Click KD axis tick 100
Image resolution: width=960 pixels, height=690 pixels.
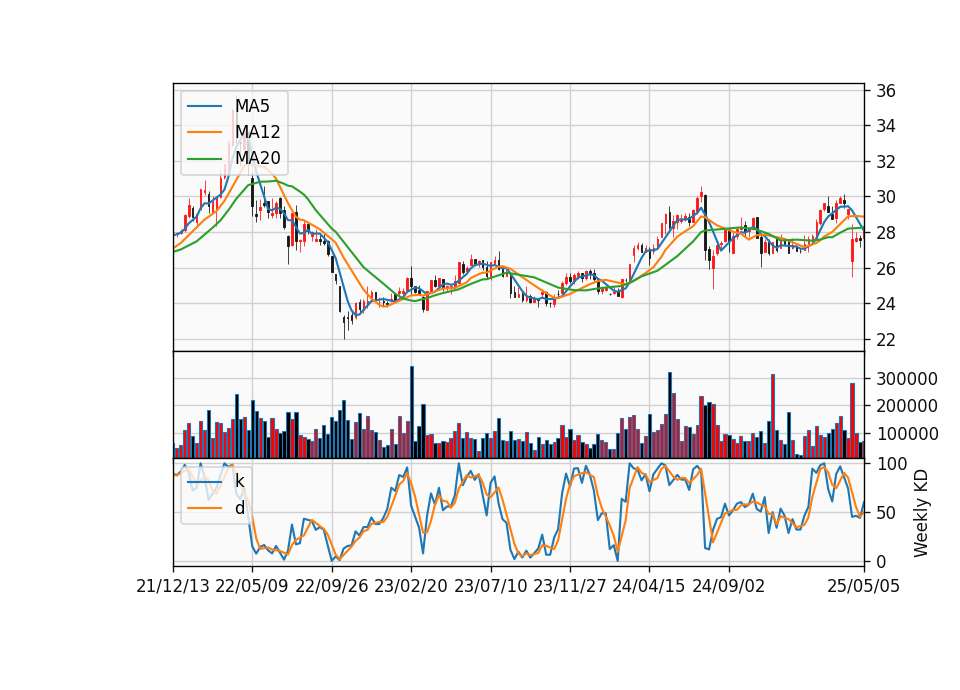(891, 464)
